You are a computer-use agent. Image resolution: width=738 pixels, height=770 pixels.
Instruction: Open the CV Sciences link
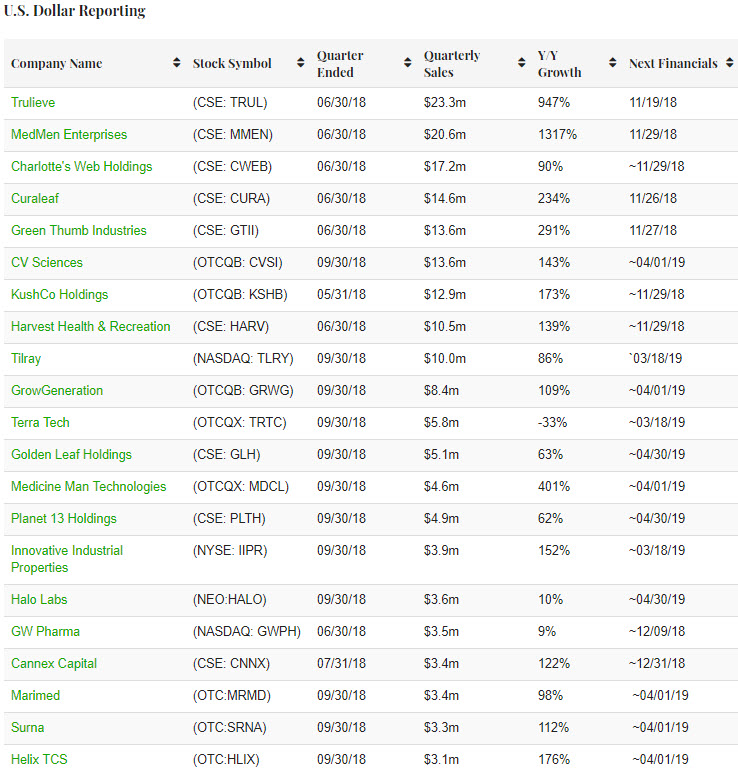(x=47, y=262)
